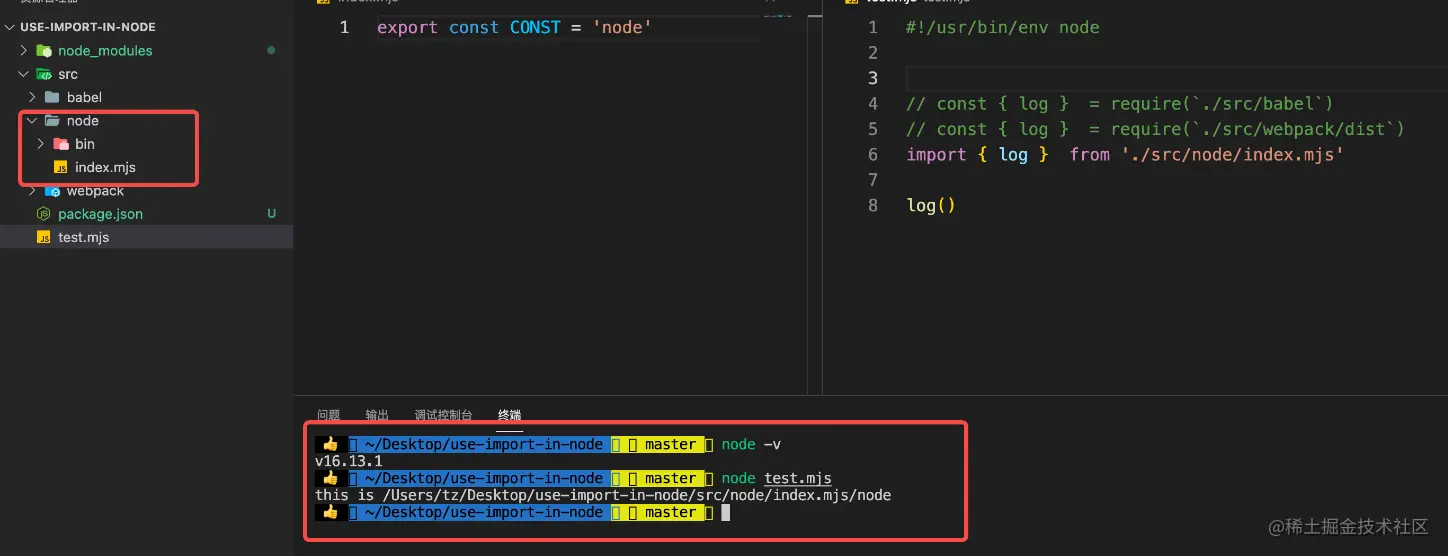Click the 'import' keyword on line 6

click(936, 154)
